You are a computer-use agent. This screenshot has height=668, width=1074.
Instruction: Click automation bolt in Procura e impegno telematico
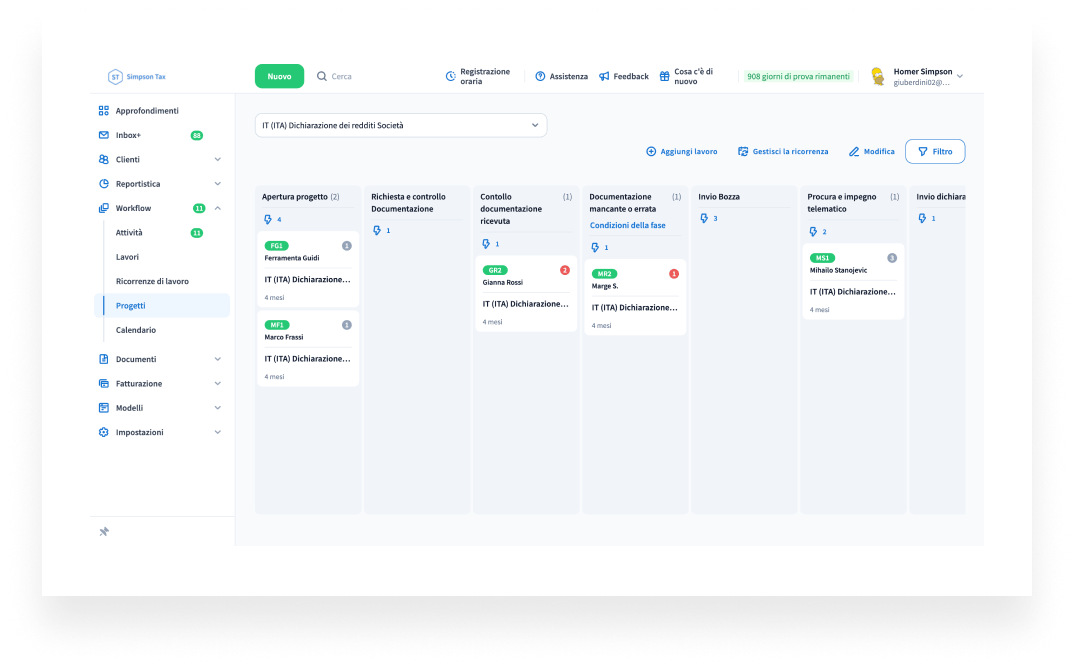tap(813, 232)
